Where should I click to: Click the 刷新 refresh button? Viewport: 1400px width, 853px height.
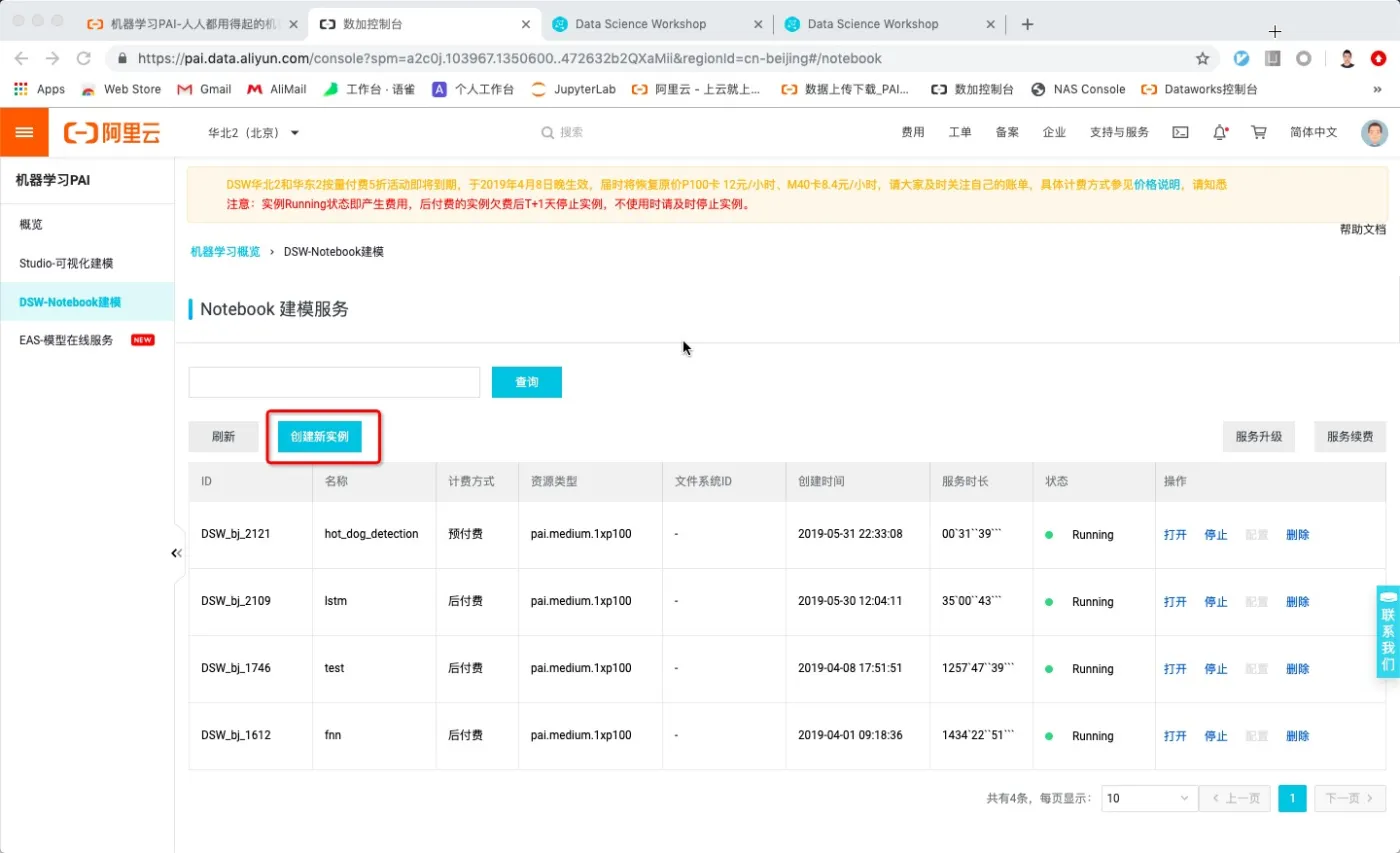[x=223, y=437]
